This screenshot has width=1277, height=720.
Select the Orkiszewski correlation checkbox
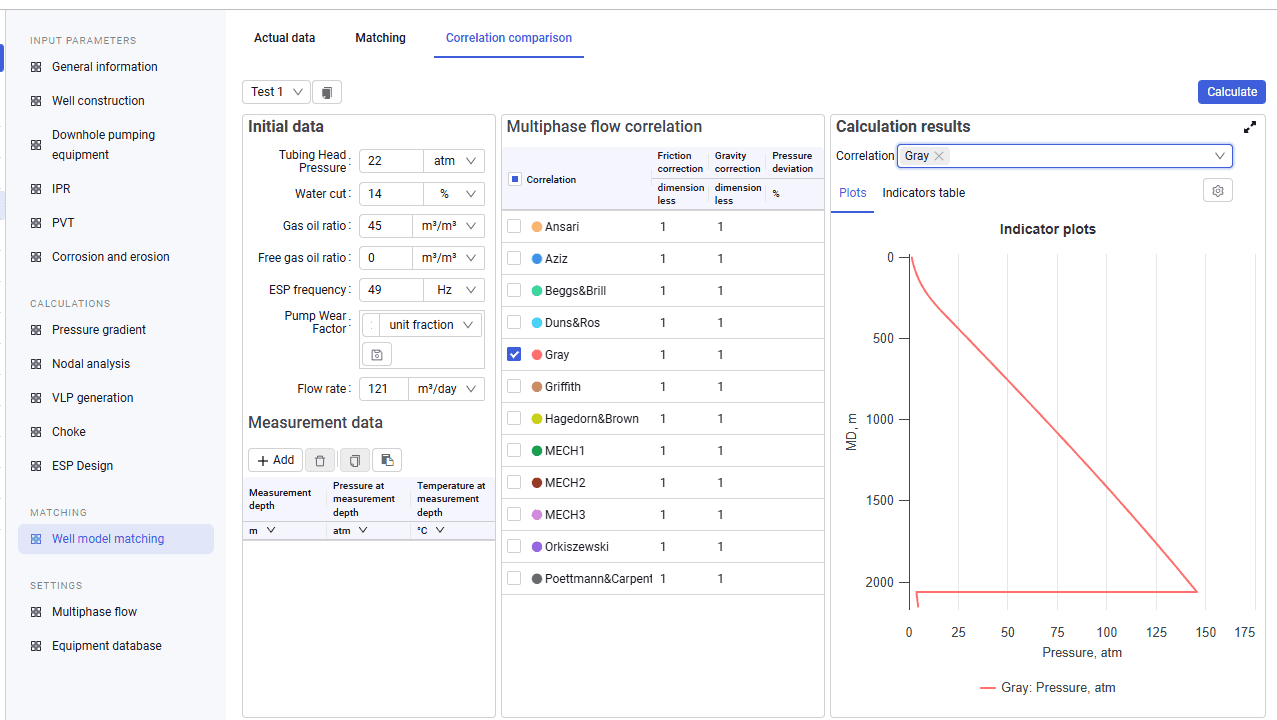click(514, 547)
